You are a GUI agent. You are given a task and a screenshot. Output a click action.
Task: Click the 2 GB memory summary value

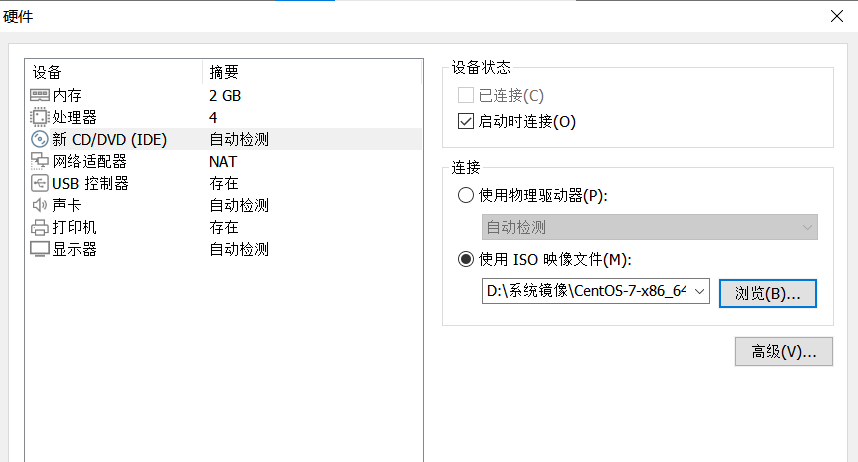225,96
